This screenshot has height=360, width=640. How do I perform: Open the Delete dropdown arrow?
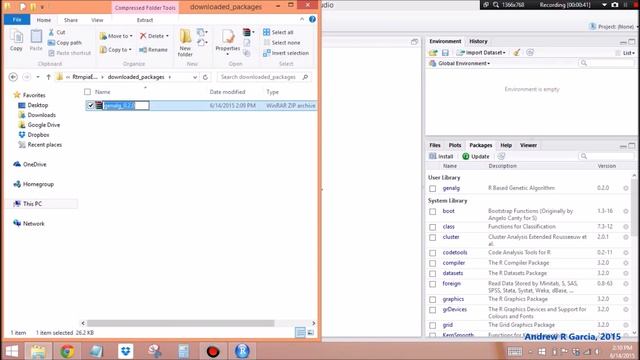(x=167, y=36)
